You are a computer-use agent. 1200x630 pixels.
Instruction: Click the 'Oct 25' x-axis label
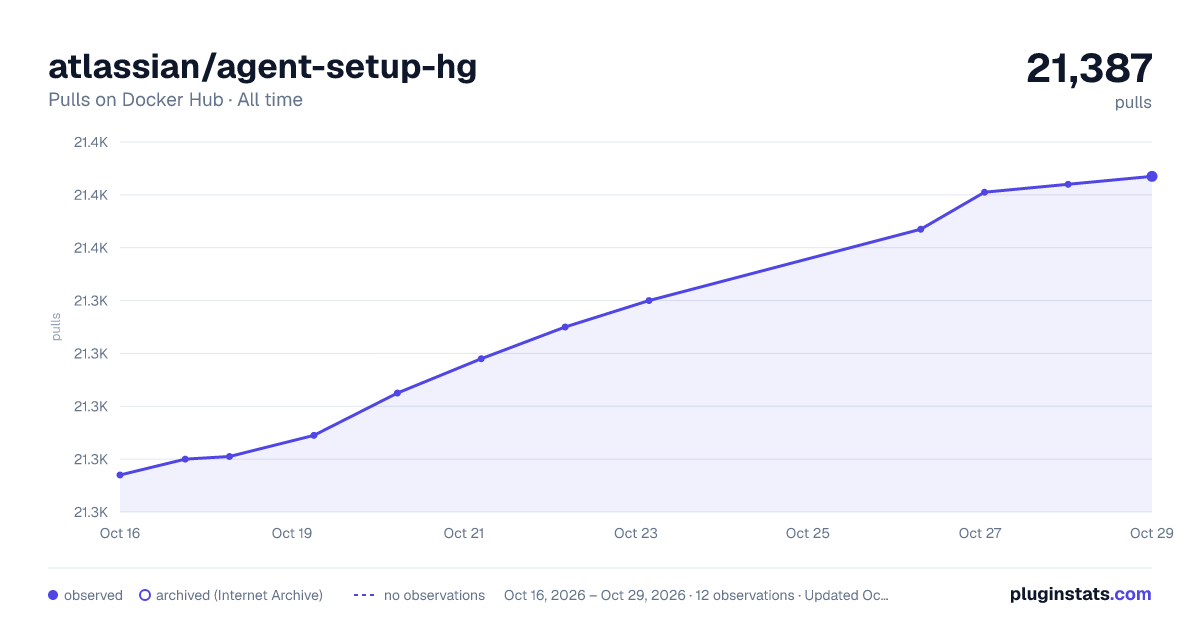808,533
